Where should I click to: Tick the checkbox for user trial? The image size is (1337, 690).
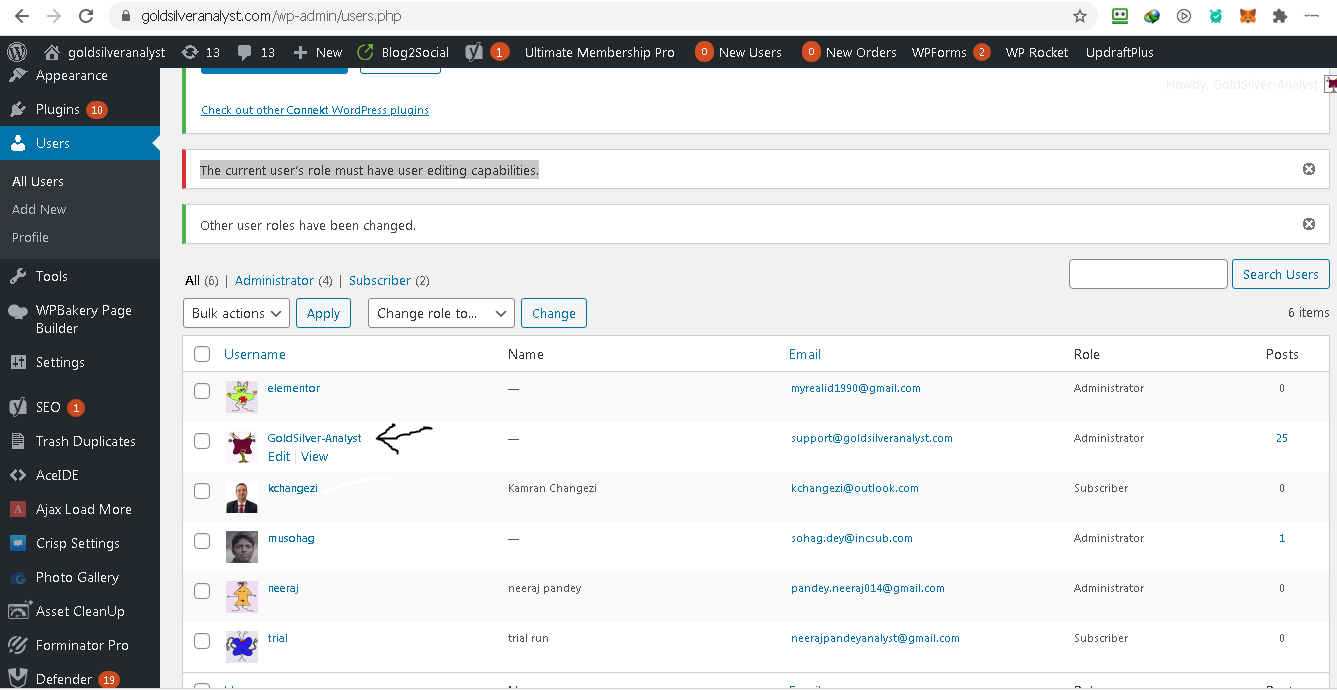tap(202, 641)
